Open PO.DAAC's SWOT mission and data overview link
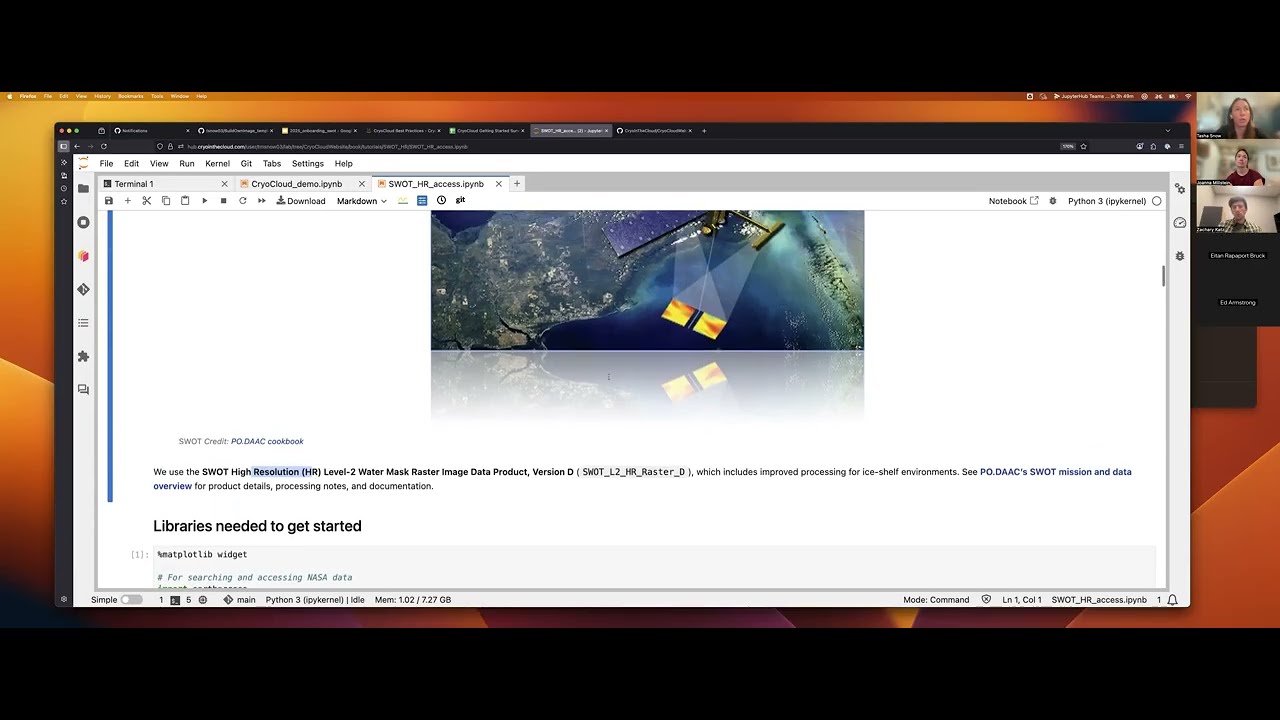The image size is (1280, 720). click(643, 479)
